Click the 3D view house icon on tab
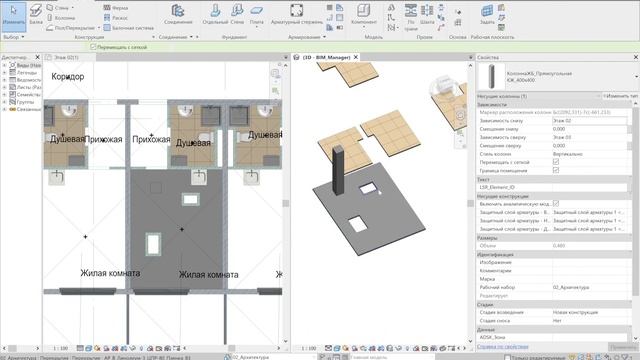This screenshot has height=360, width=640. click(x=297, y=57)
